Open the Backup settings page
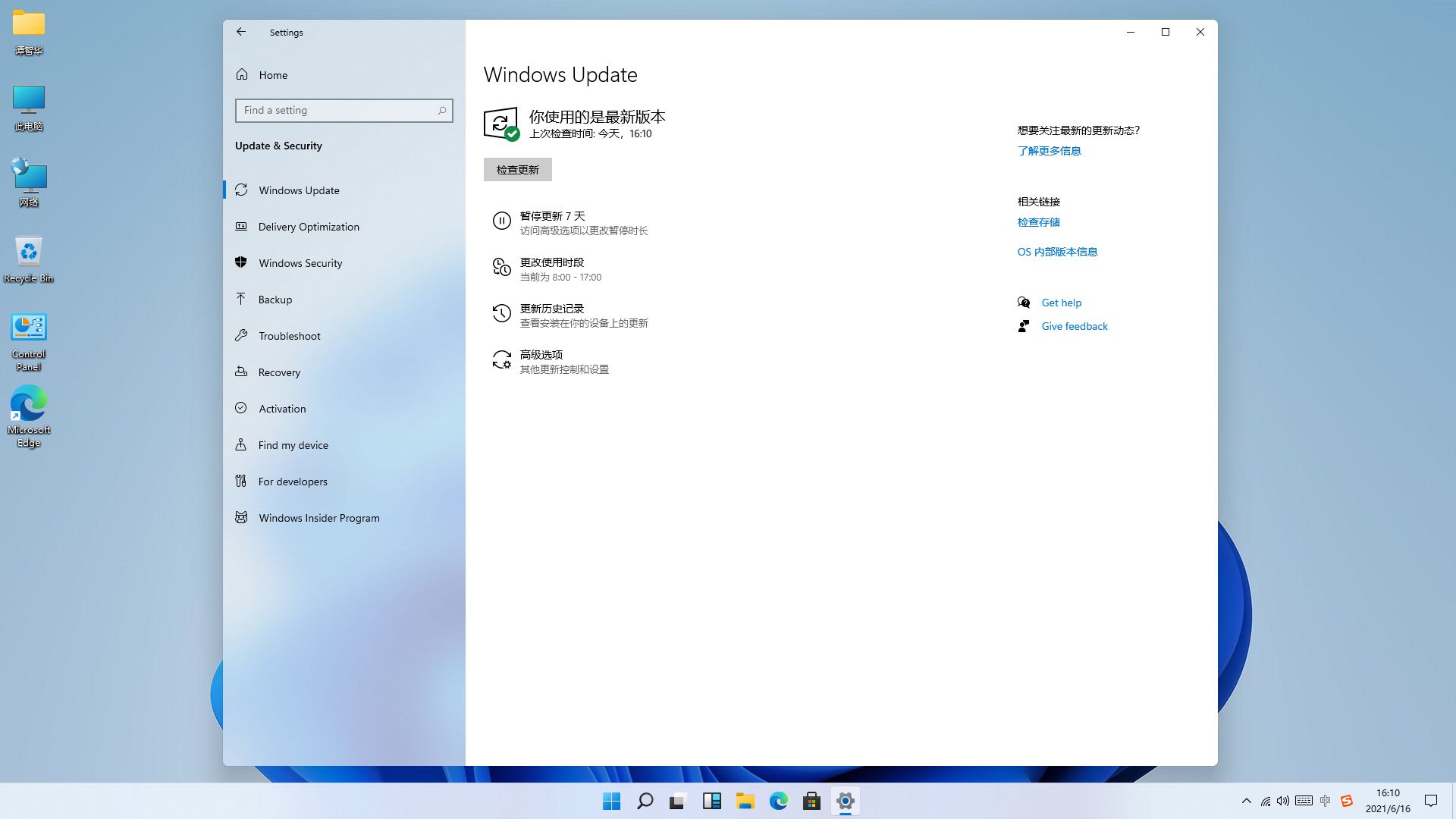Viewport: 1456px width, 819px height. 275,300
